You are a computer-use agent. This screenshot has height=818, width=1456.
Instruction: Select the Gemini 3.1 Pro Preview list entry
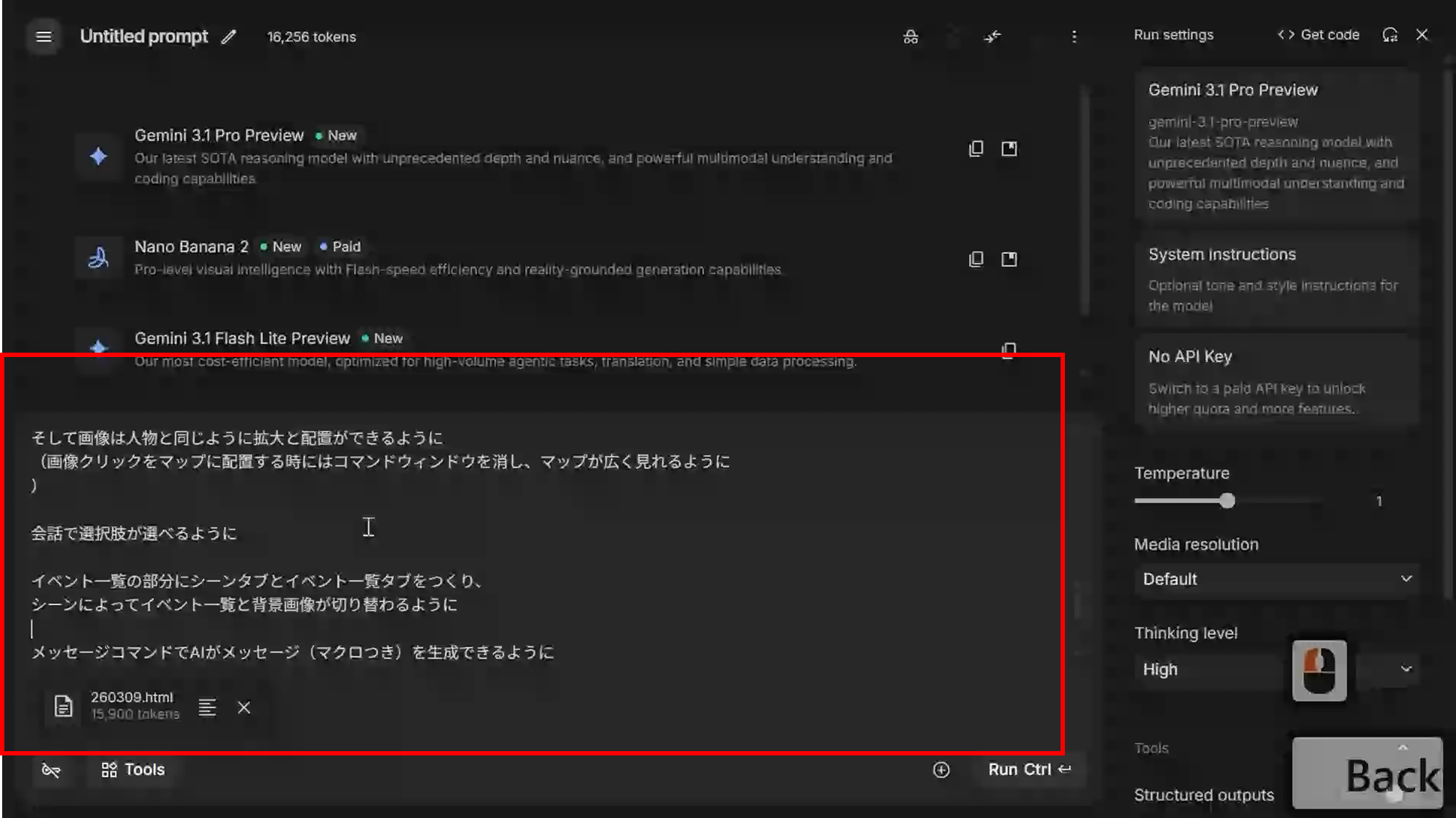coord(545,156)
